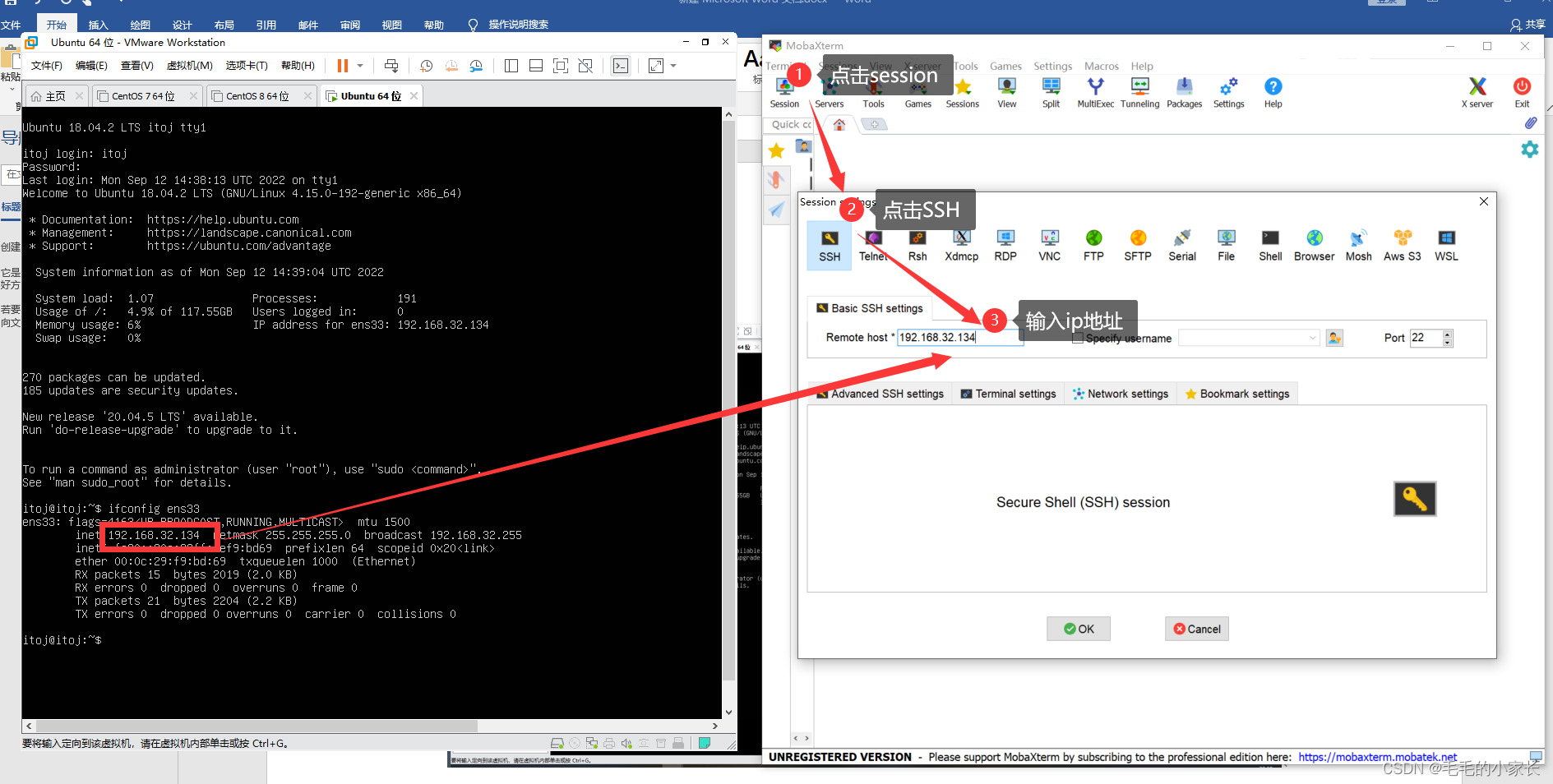This screenshot has height=784, width=1553.
Task: Click the OK button in Session settings
Action: pos(1079,629)
